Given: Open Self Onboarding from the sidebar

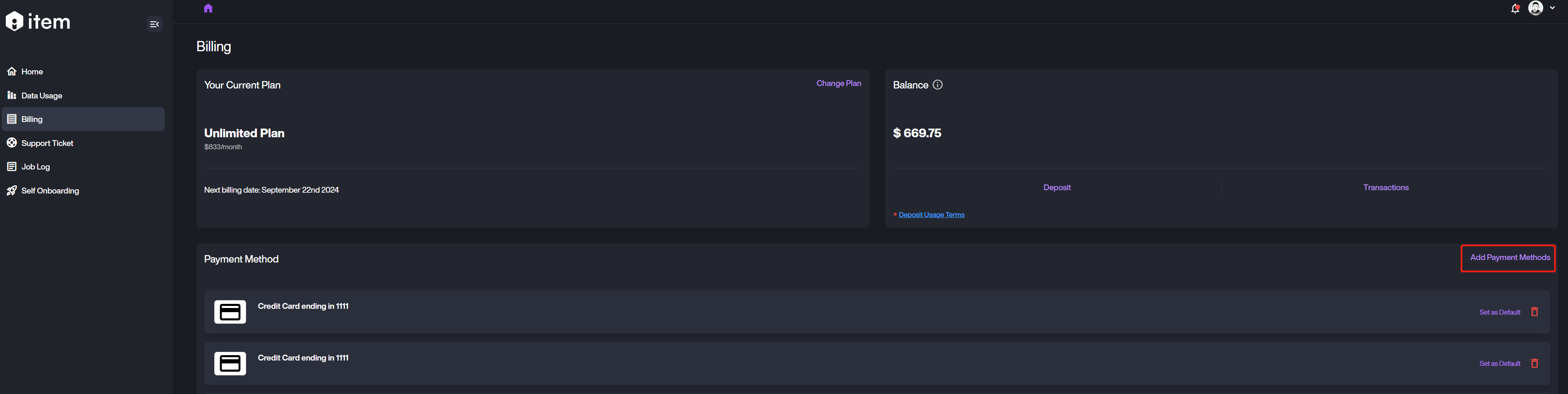Looking at the screenshot, I should click(50, 191).
